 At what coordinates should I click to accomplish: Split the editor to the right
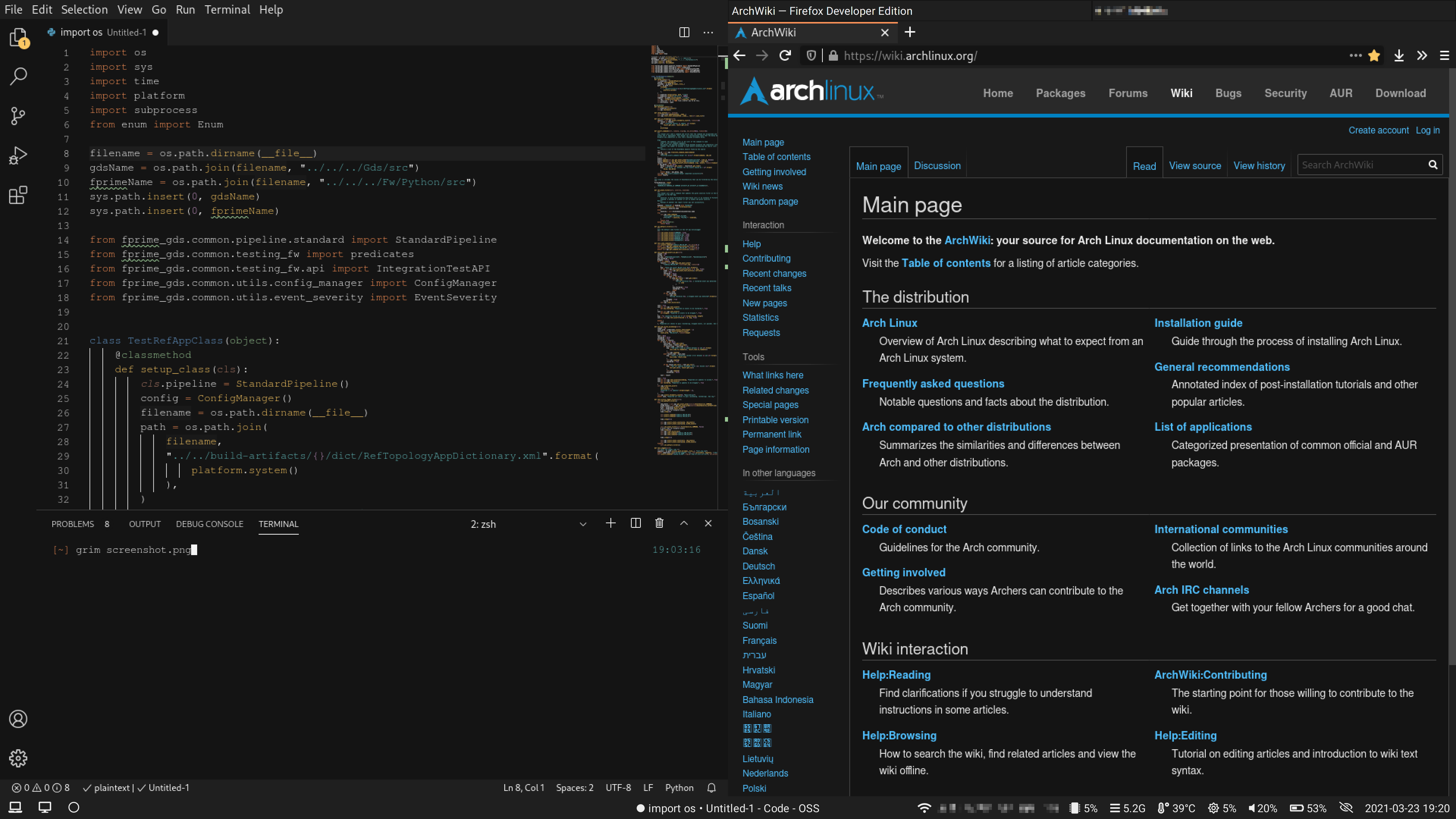pos(684,32)
